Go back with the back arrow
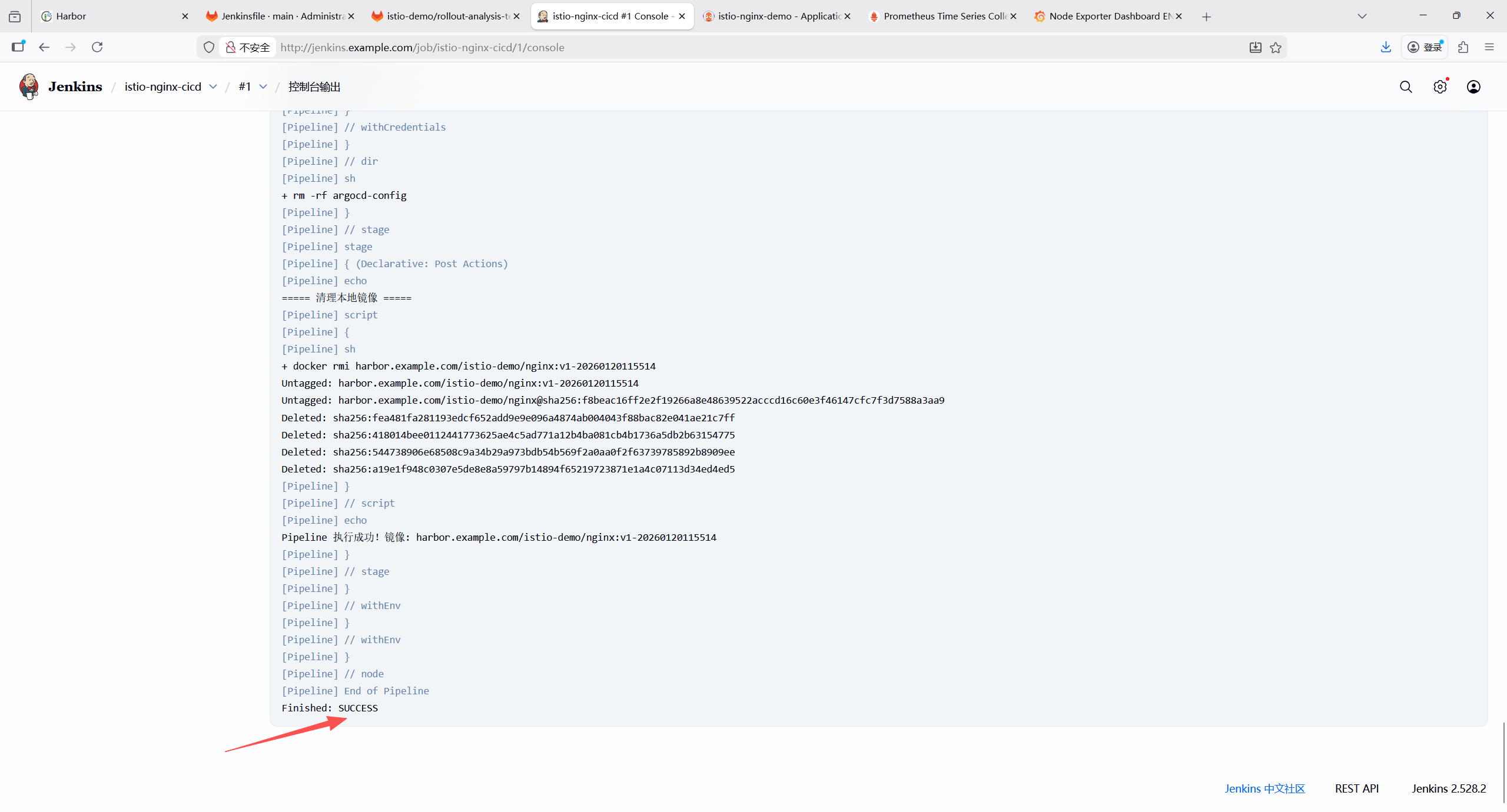 (x=44, y=47)
